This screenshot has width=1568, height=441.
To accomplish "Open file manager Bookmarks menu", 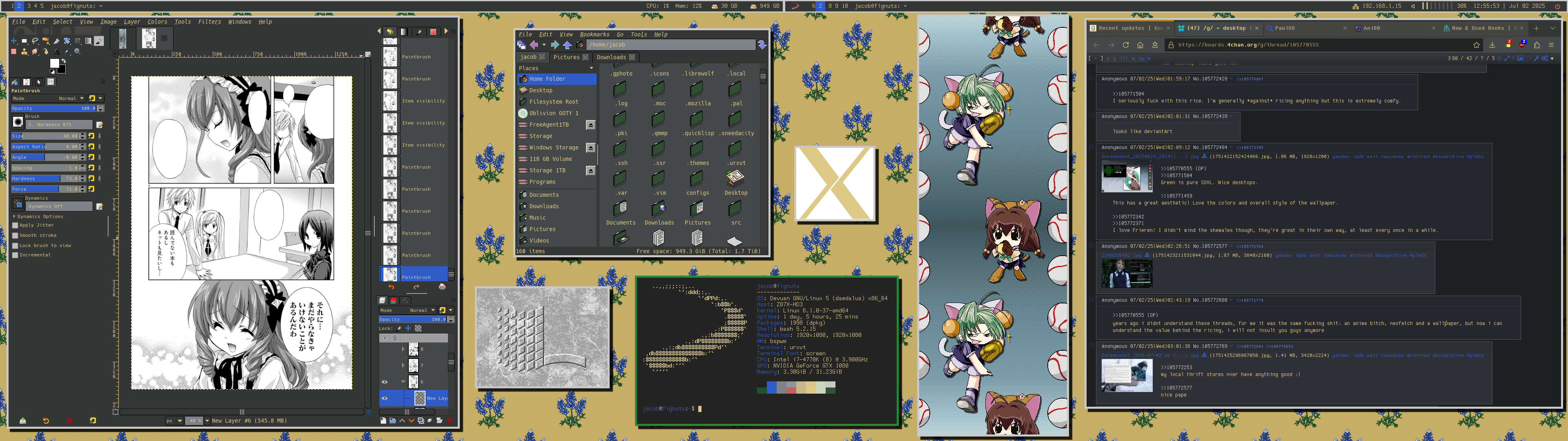I will tap(595, 35).
